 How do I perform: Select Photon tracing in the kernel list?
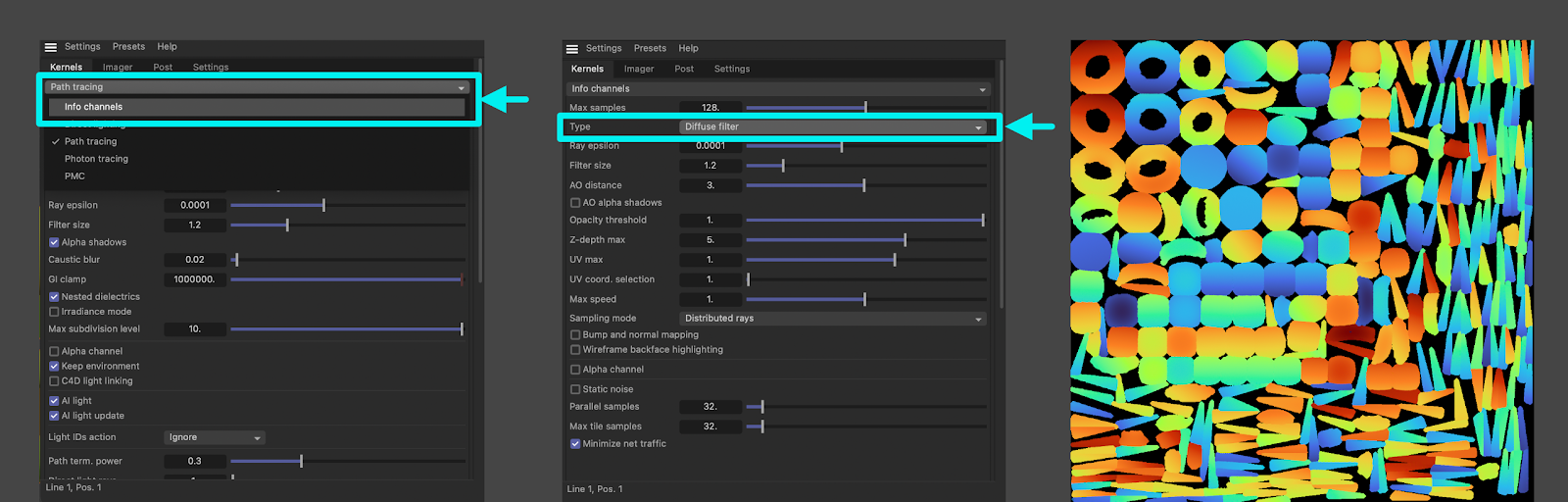click(96, 159)
